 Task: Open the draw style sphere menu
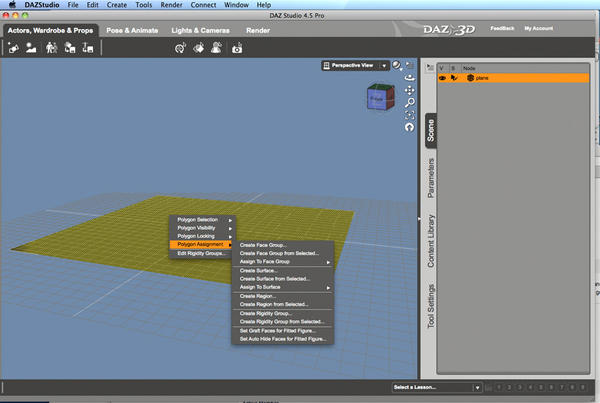click(397, 65)
